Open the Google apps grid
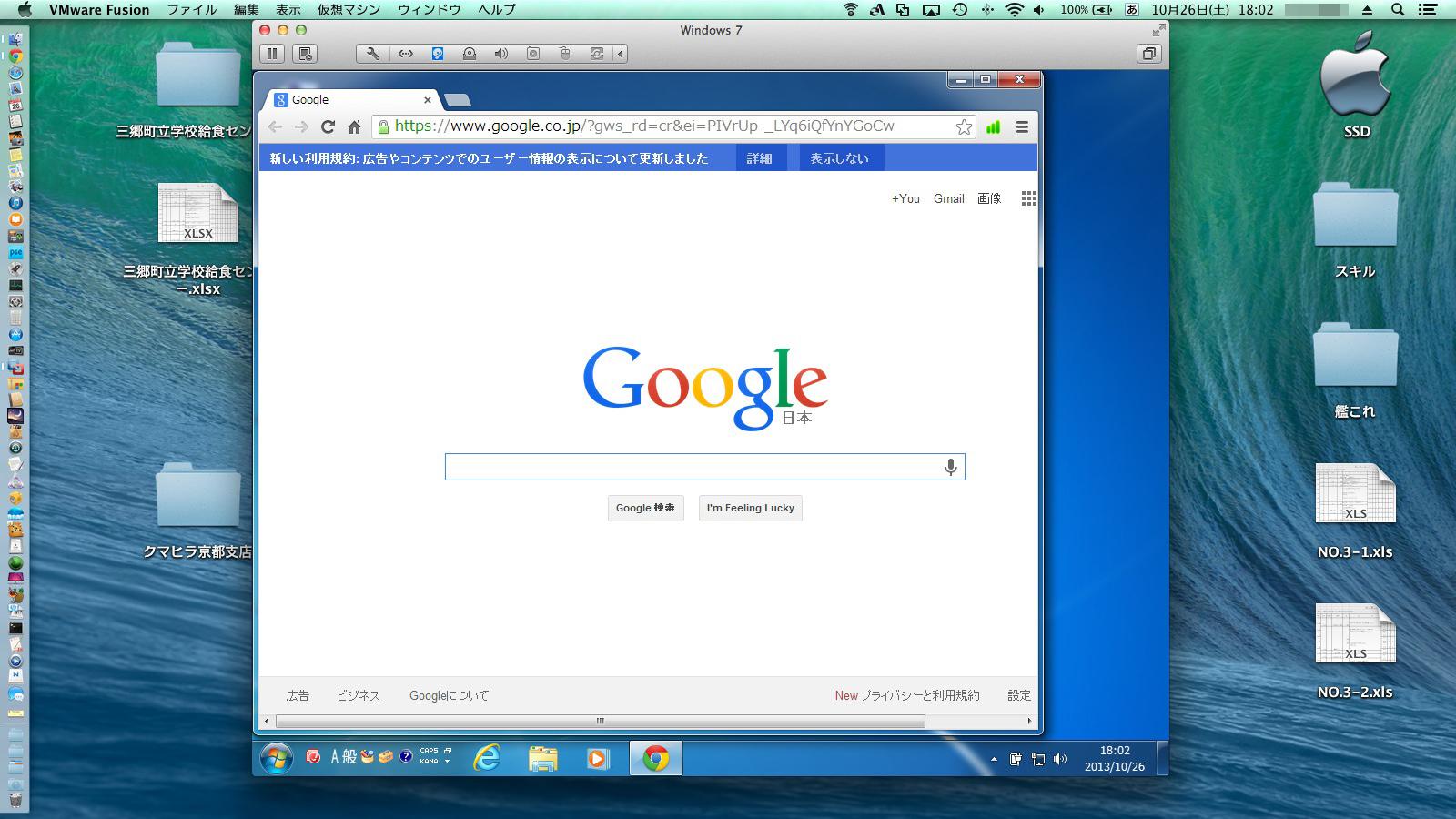This screenshot has height=819, width=1456. [x=1028, y=198]
